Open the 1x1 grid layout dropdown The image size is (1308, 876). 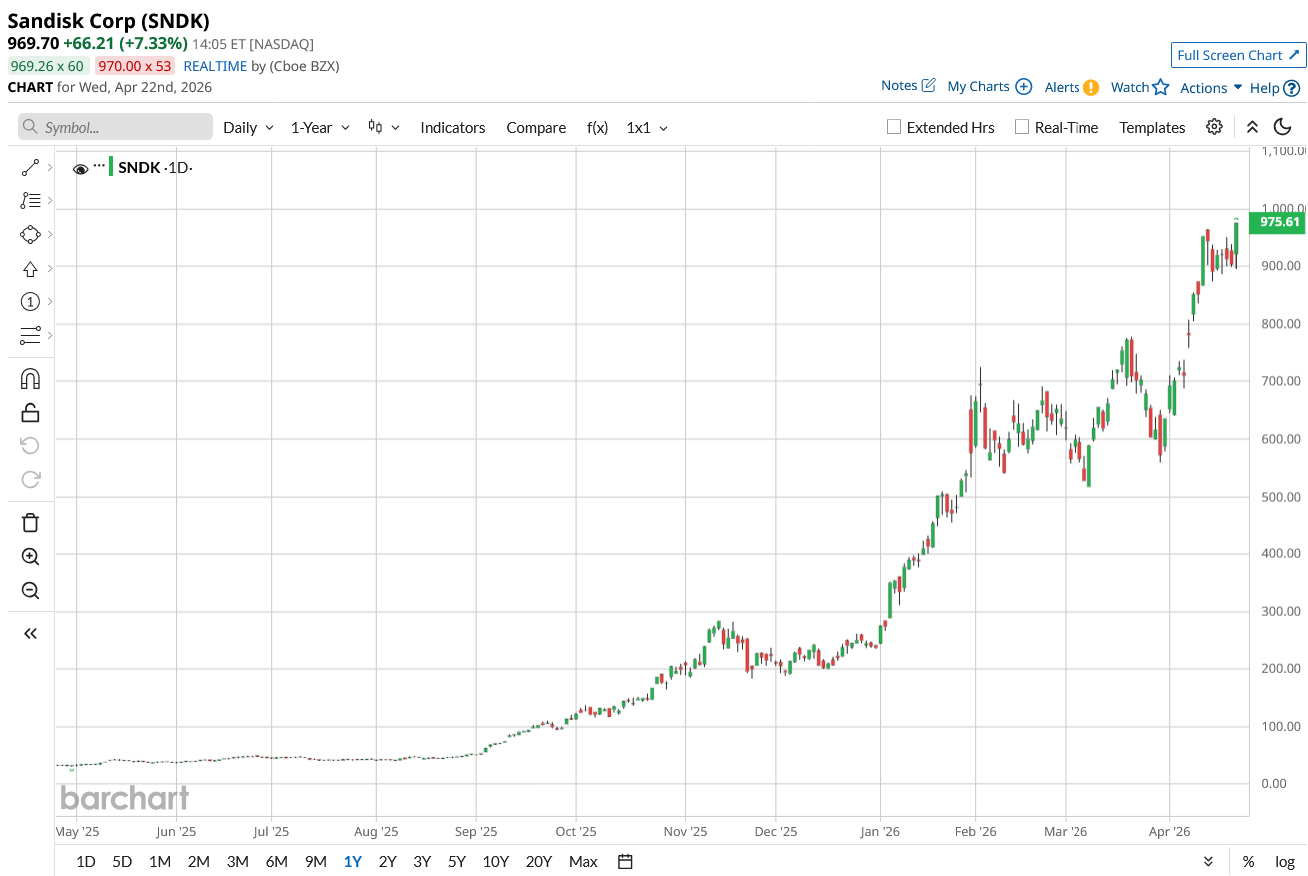[647, 127]
